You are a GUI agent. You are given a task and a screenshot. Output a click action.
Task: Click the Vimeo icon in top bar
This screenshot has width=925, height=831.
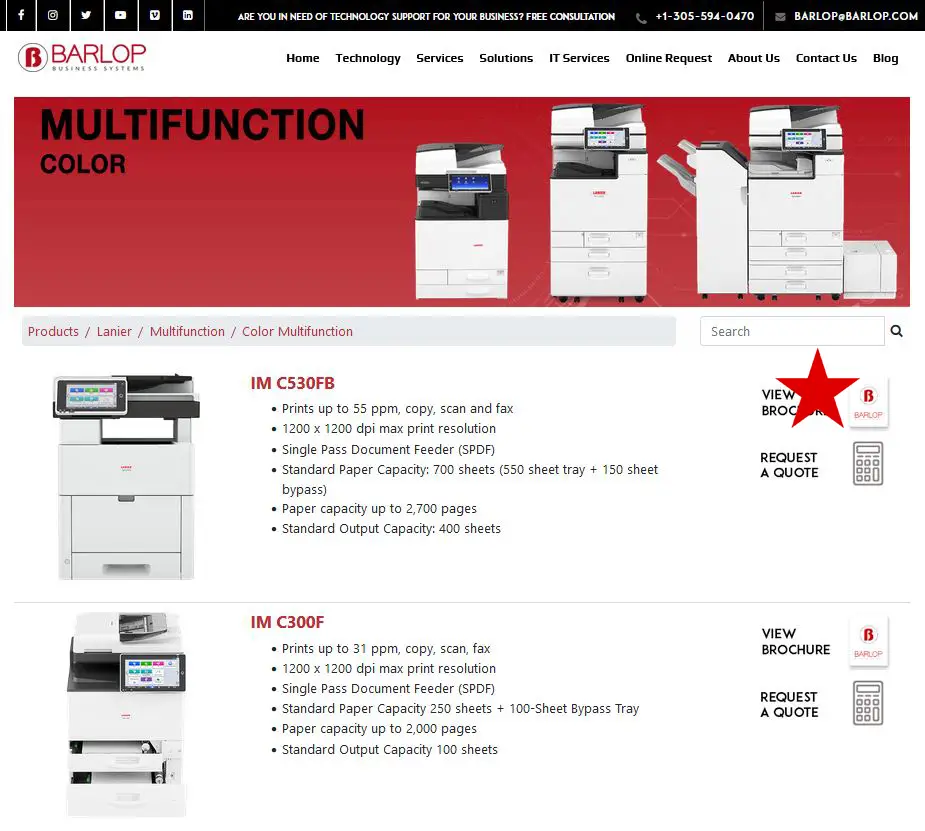pyautogui.click(x=154, y=16)
